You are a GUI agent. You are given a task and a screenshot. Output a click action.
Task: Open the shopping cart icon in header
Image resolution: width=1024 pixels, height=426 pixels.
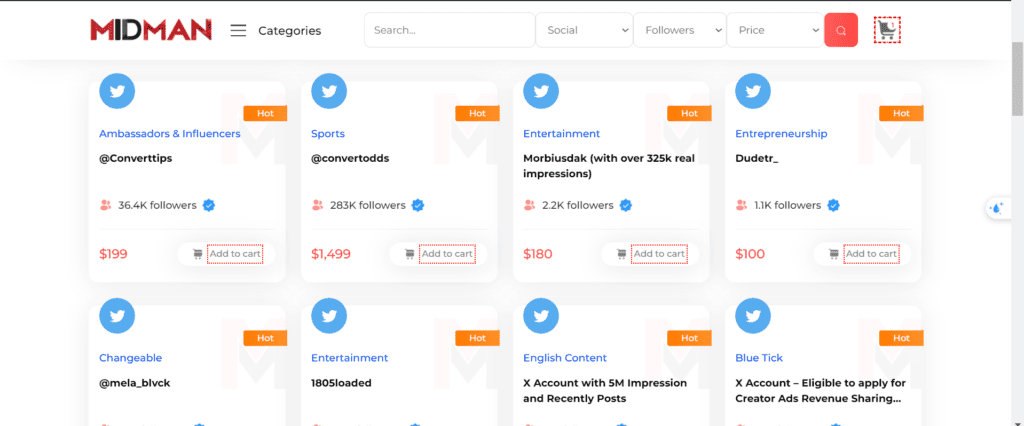point(886,30)
